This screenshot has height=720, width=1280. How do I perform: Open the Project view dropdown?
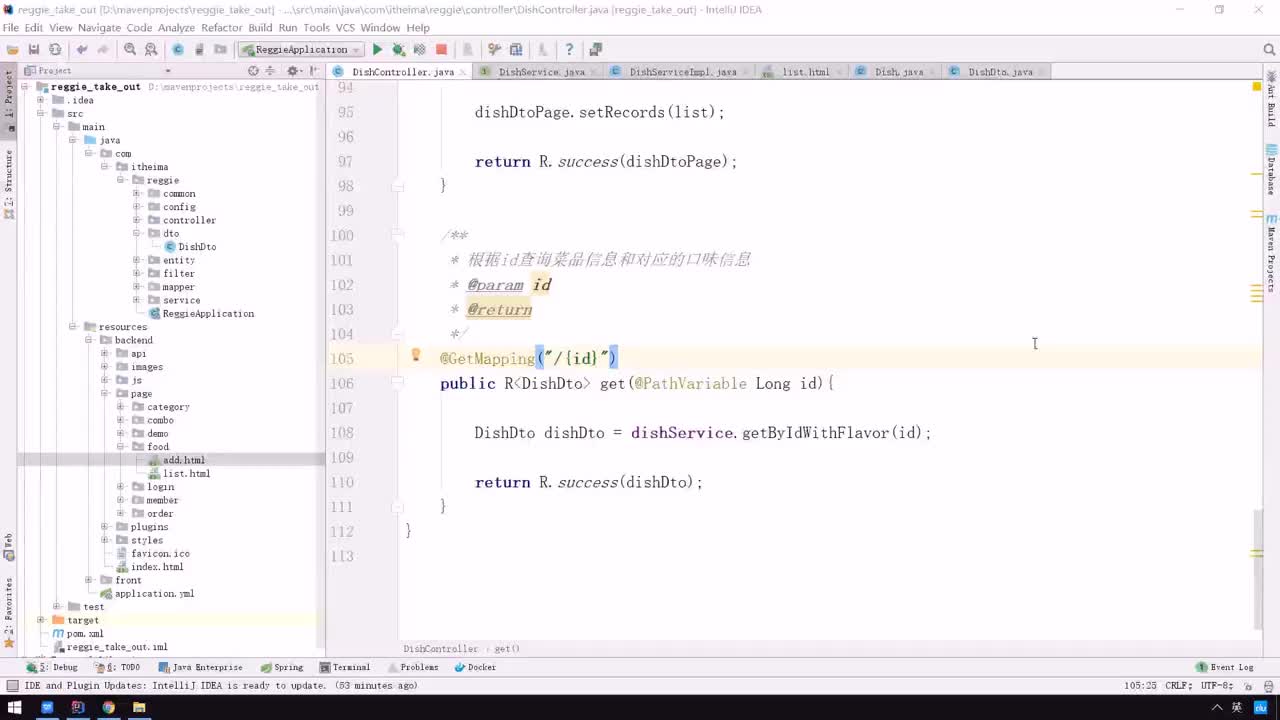(167, 71)
